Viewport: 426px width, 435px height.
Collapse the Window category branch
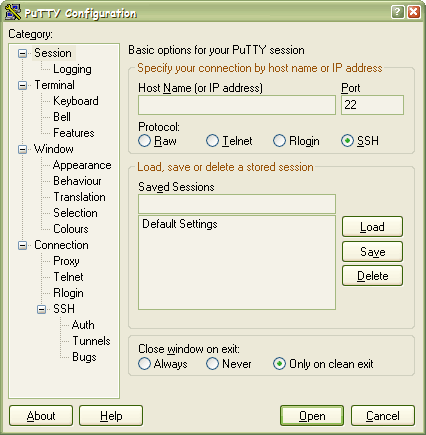[x=22, y=149]
